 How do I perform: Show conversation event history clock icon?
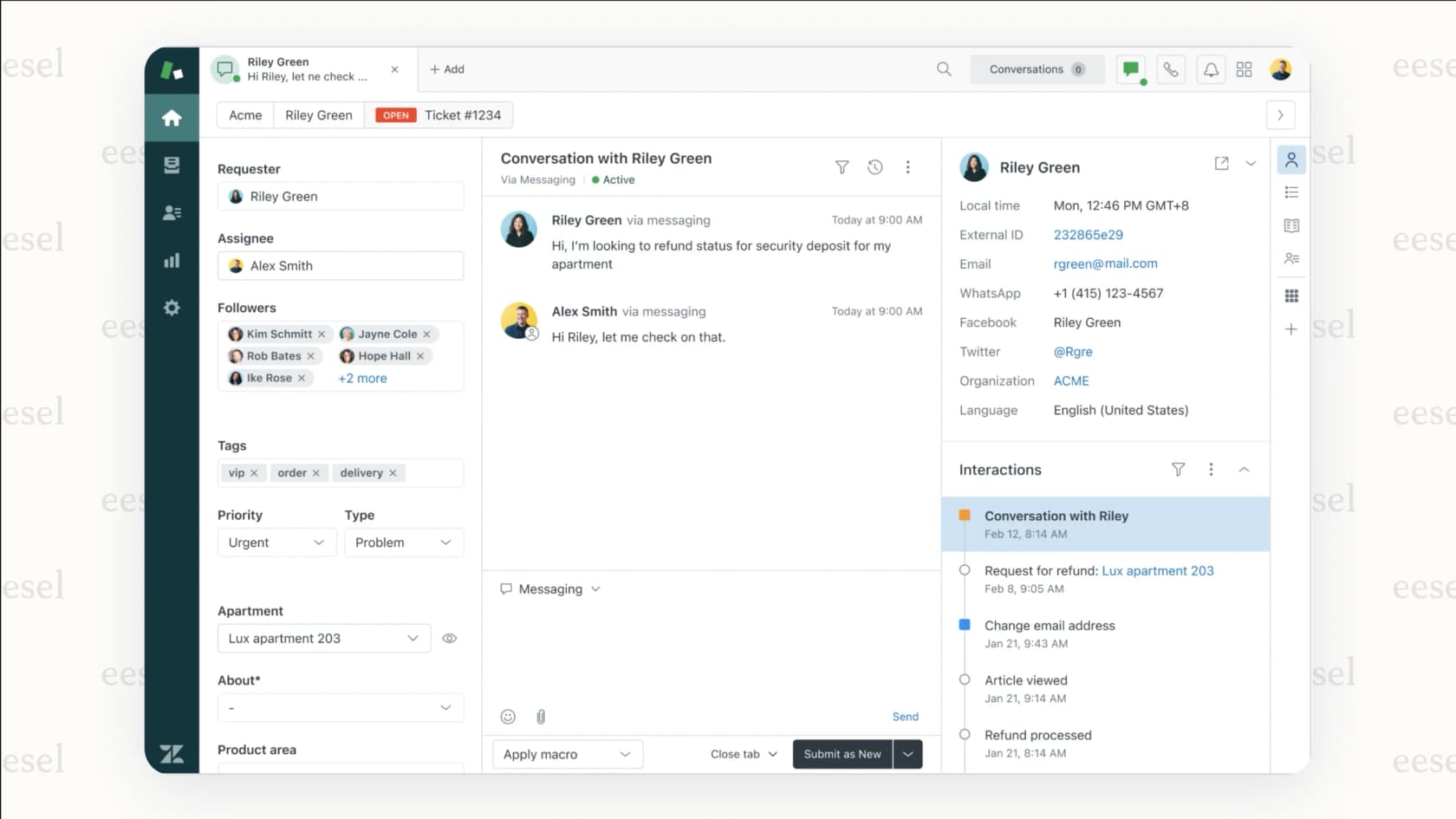coord(875,167)
